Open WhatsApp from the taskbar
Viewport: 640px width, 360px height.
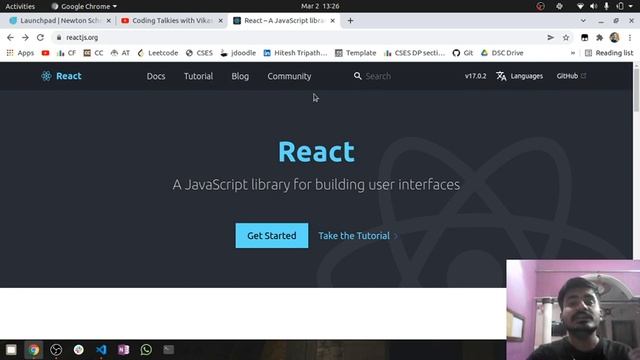point(146,350)
